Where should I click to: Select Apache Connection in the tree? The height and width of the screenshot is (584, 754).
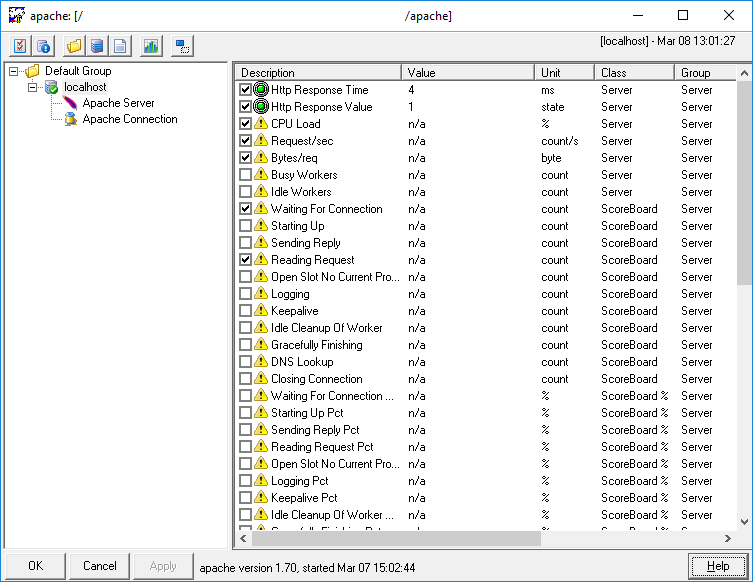pyautogui.click(x=129, y=119)
